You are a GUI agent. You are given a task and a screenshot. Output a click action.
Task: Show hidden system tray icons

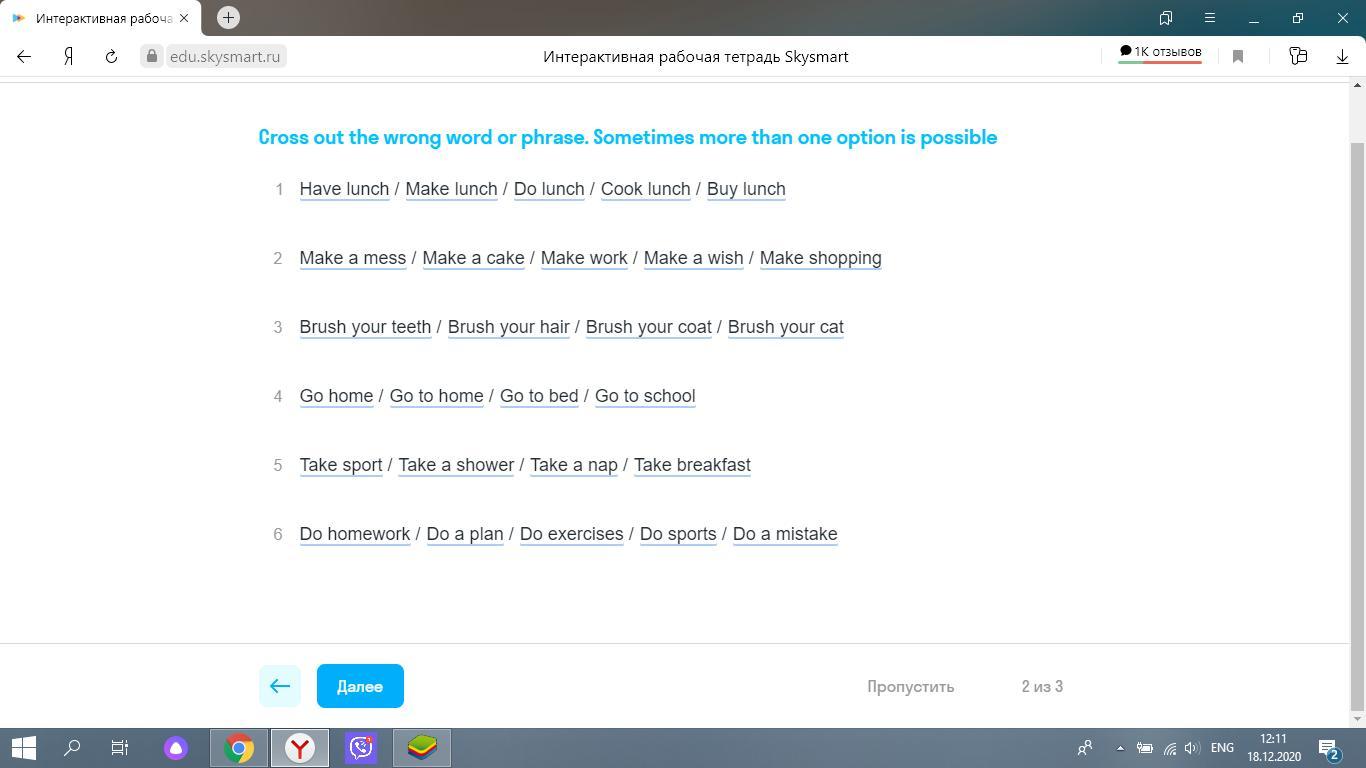1120,748
